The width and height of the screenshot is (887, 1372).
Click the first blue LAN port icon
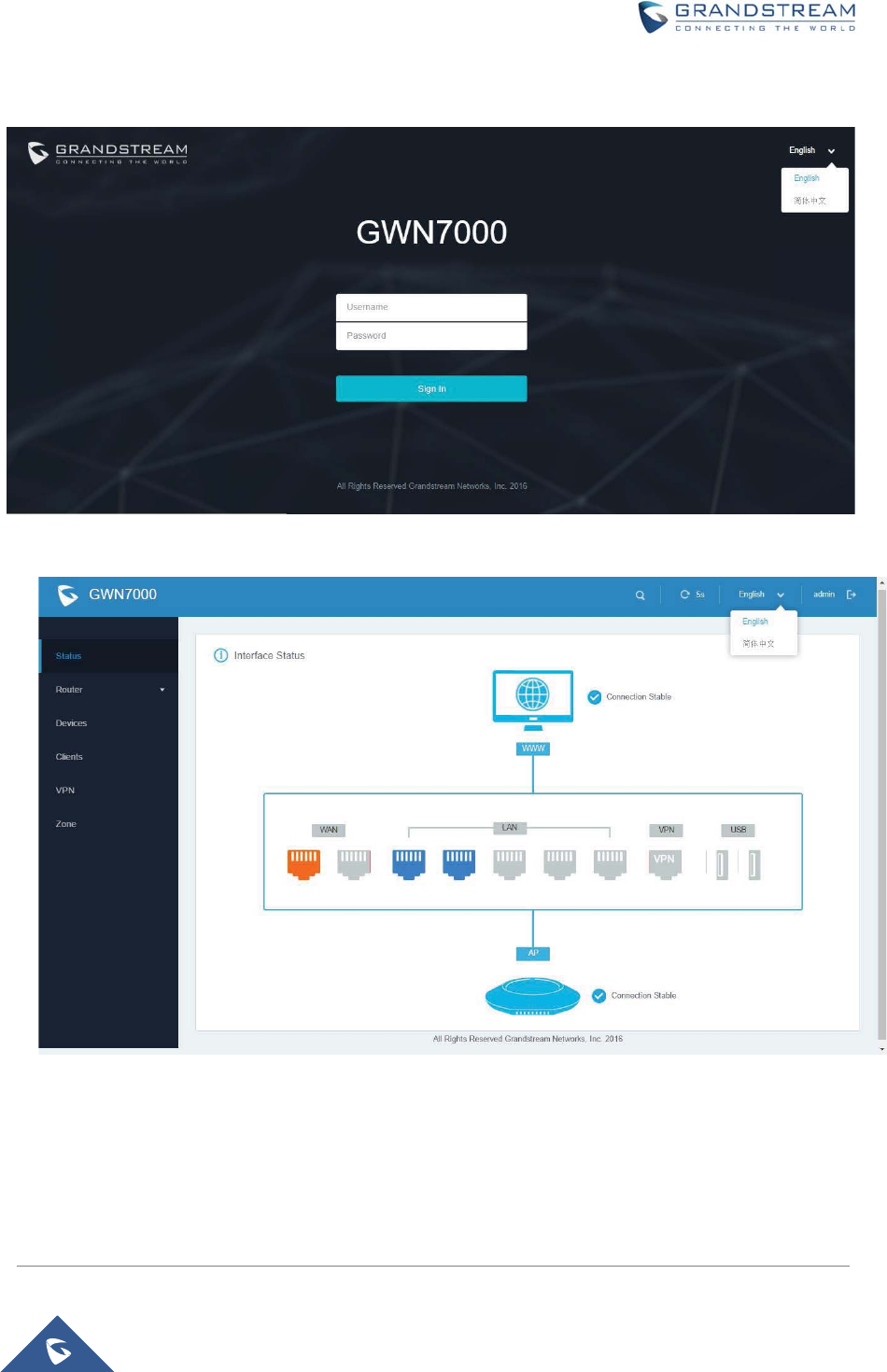[x=409, y=864]
